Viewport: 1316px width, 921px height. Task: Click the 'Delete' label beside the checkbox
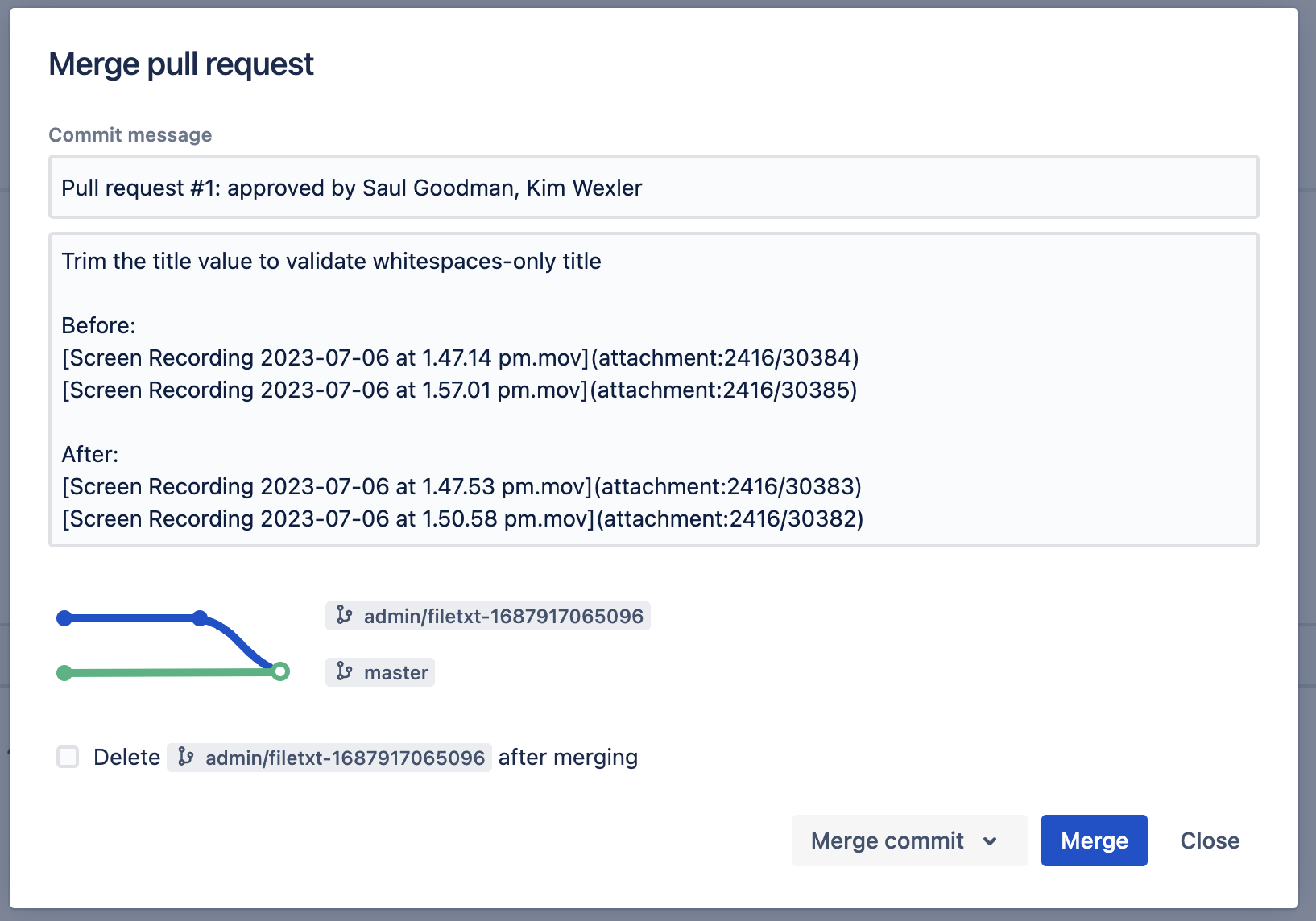click(x=126, y=758)
